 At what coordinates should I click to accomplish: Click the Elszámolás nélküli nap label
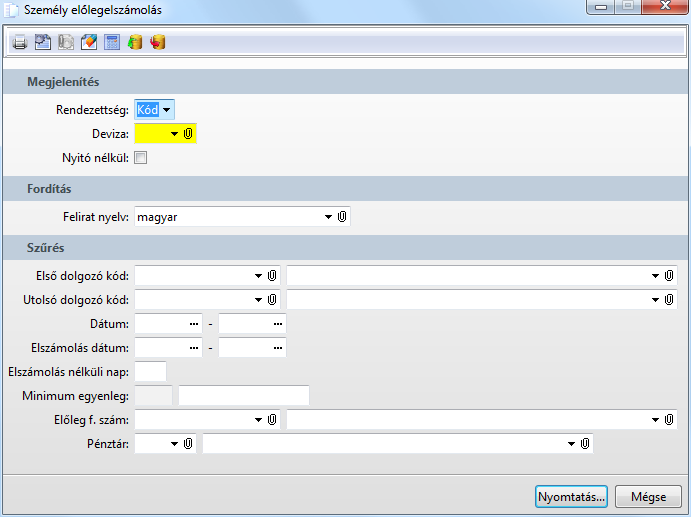click(x=68, y=372)
